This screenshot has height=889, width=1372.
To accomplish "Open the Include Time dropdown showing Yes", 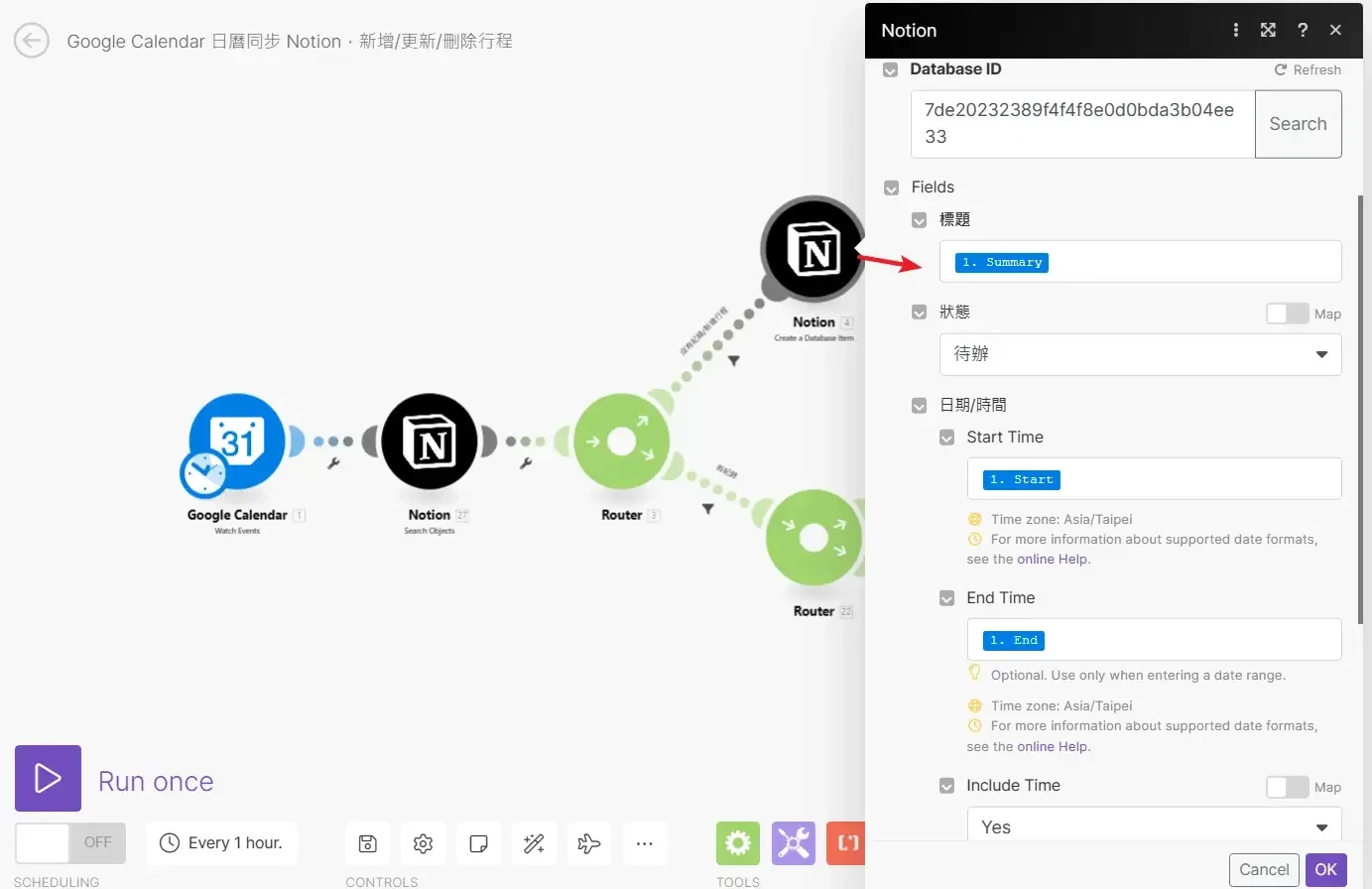I will coord(1155,825).
